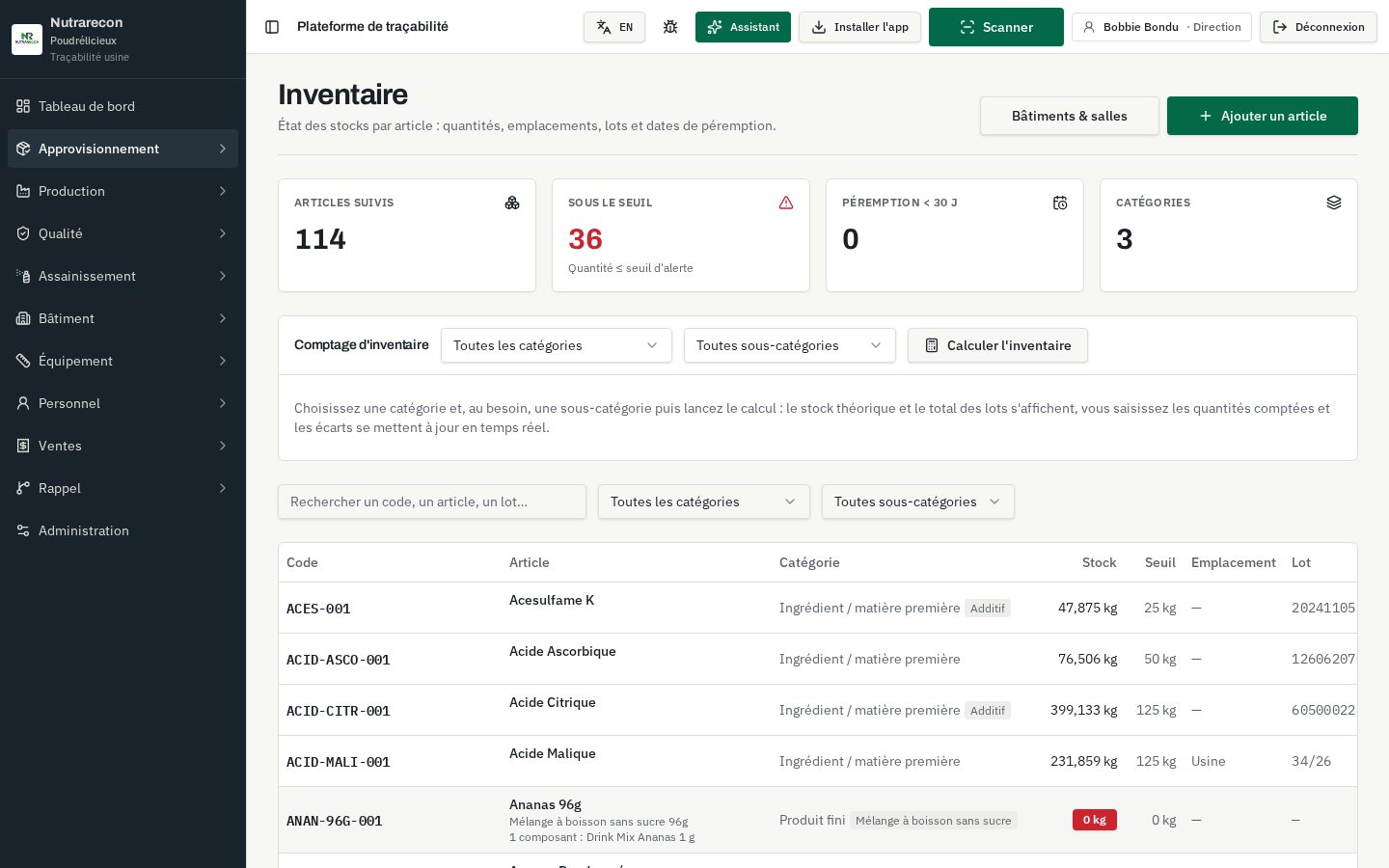Open Bobbie Bondu user profile

[1161, 27]
